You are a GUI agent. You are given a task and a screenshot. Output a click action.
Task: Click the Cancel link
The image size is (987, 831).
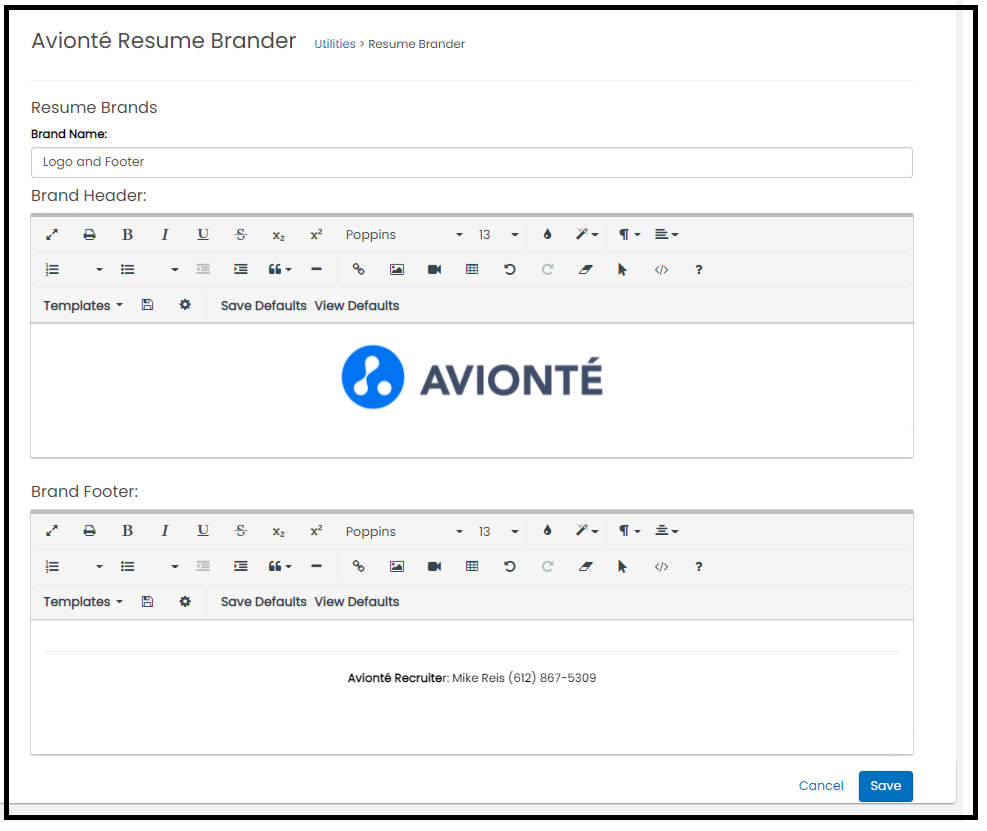click(821, 786)
